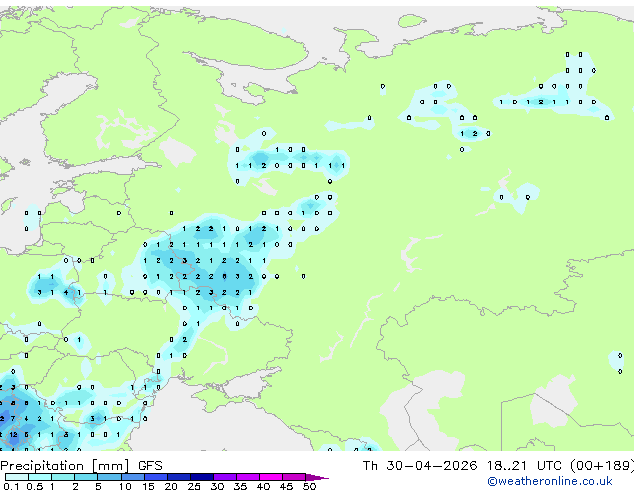The width and height of the screenshot is (634, 490).
Task: Select the legend swatch between 0.1 and 0.5
Action: (17, 477)
